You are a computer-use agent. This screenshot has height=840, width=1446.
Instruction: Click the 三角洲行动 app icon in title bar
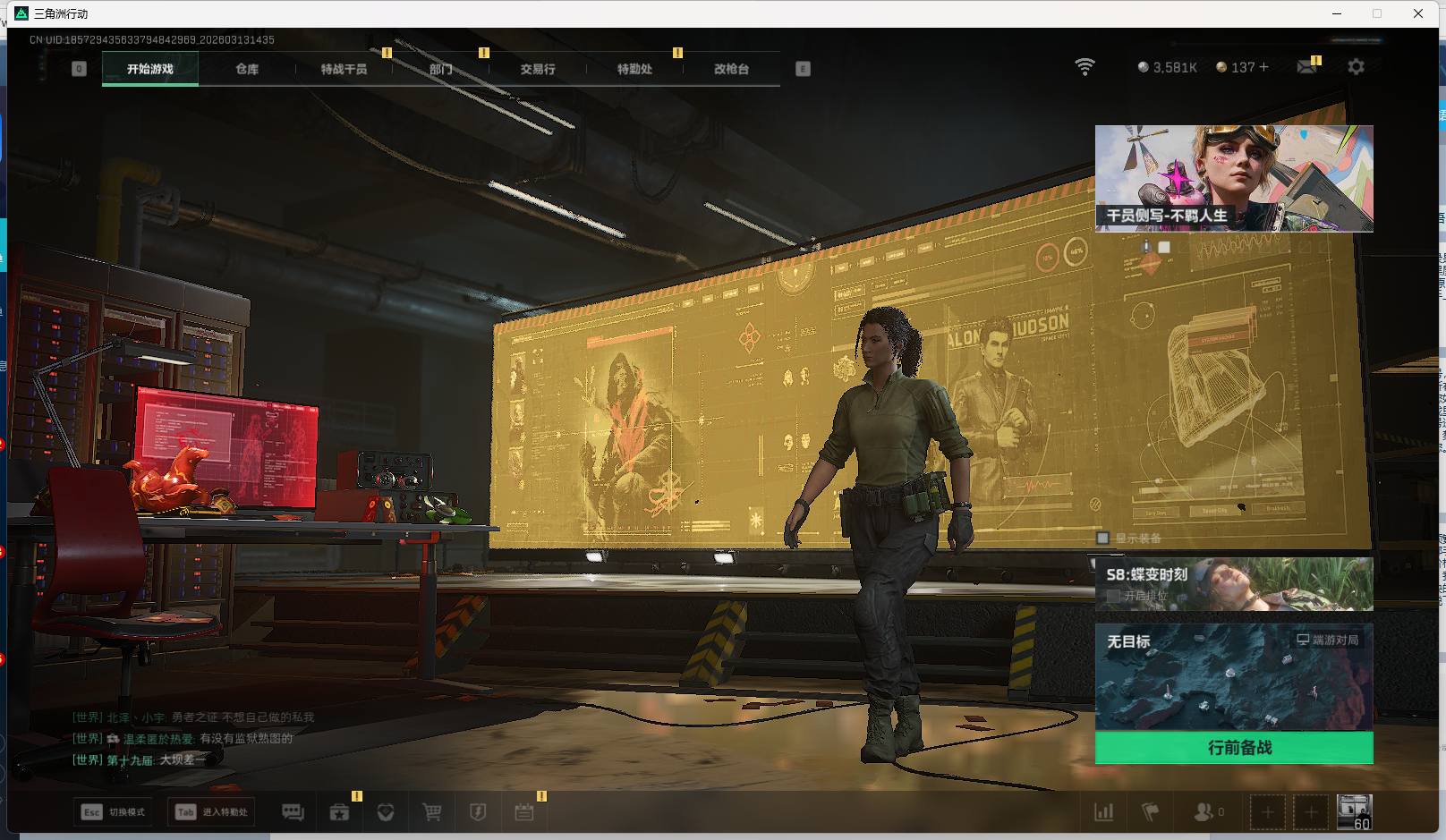[x=21, y=13]
